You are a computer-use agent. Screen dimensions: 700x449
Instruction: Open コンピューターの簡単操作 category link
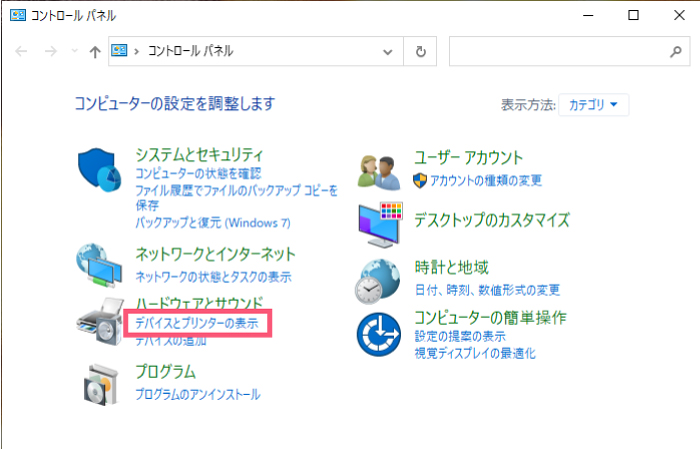click(x=490, y=317)
